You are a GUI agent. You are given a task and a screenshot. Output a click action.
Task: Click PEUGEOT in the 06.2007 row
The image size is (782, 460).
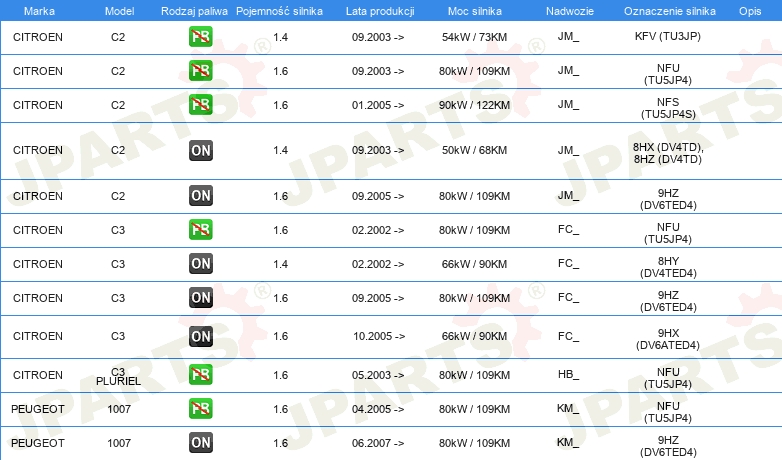[x=38, y=443]
